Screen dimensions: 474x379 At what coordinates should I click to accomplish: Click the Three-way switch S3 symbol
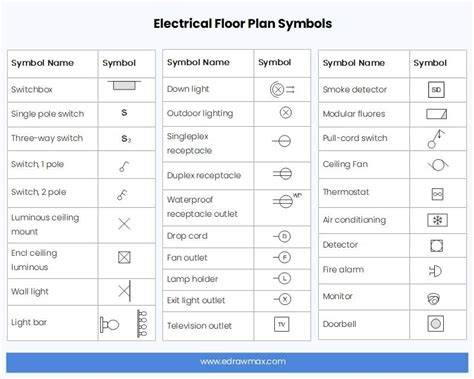coord(126,139)
